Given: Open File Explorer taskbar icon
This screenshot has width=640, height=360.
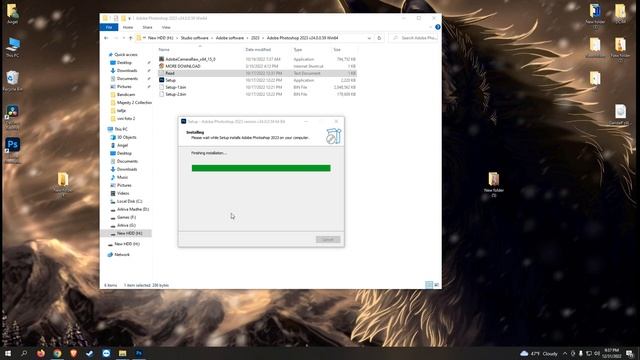Looking at the screenshot, I should [x=122, y=353].
